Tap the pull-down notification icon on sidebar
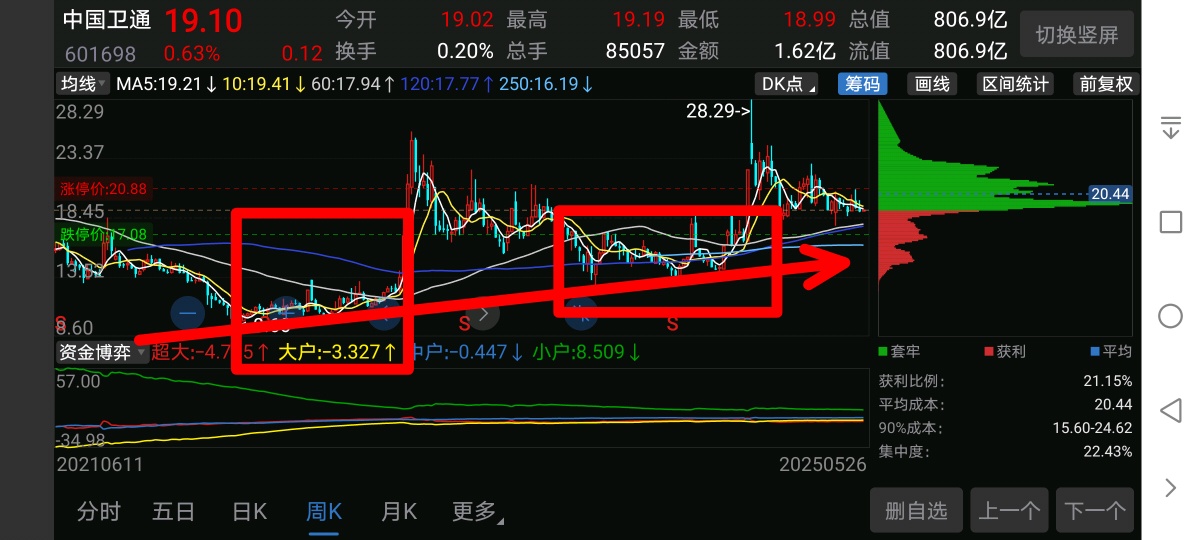The height and width of the screenshot is (540, 1200). coord(1170,127)
